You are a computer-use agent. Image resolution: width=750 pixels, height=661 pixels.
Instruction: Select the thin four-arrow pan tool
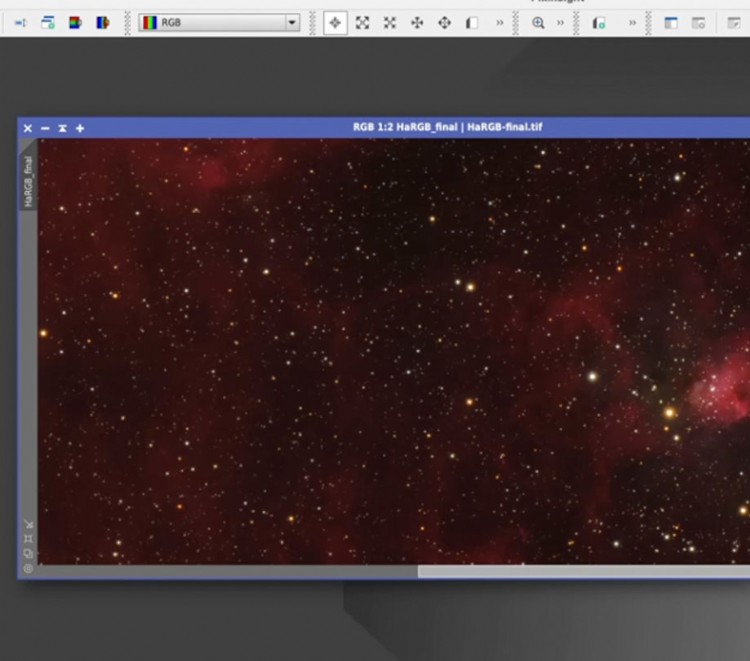(x=417, y=22)
